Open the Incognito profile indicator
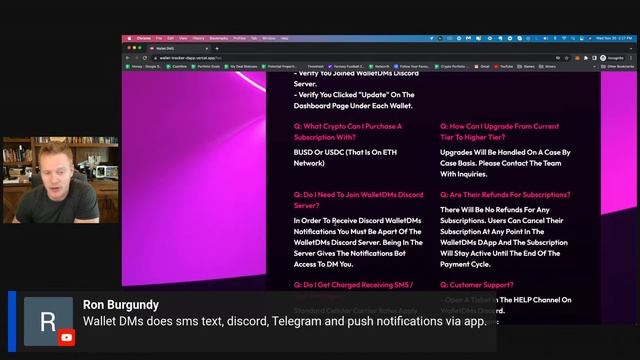The image size is (640, 360). pos(612,58)
